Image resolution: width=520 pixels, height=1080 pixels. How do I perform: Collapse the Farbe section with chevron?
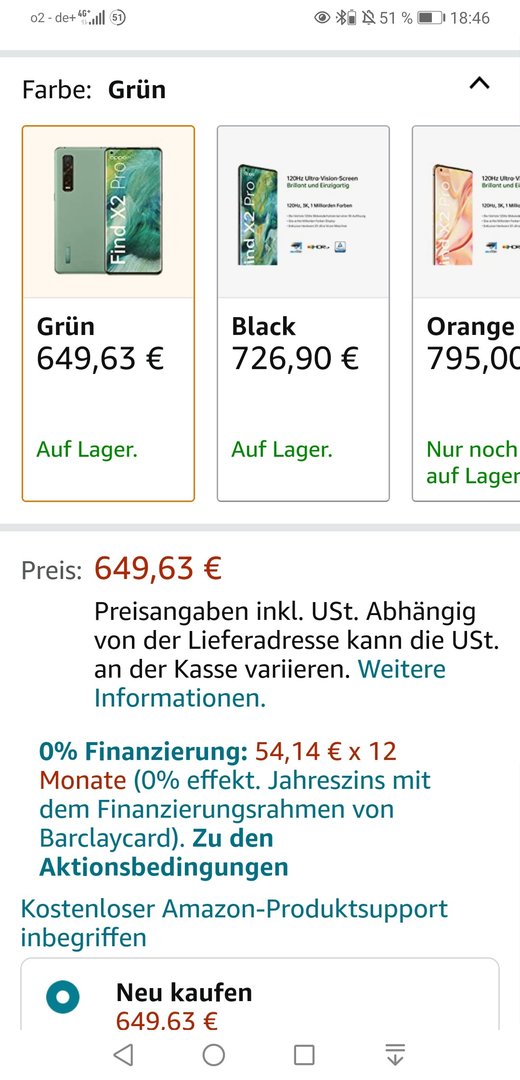[479, 83]
